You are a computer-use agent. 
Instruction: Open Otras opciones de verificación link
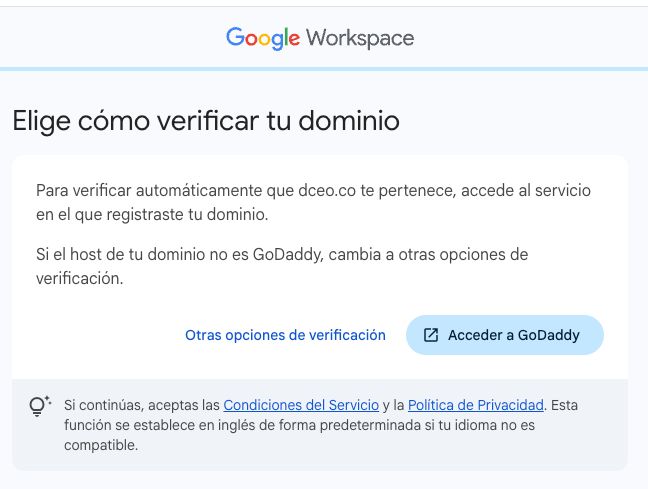(285, 335)
